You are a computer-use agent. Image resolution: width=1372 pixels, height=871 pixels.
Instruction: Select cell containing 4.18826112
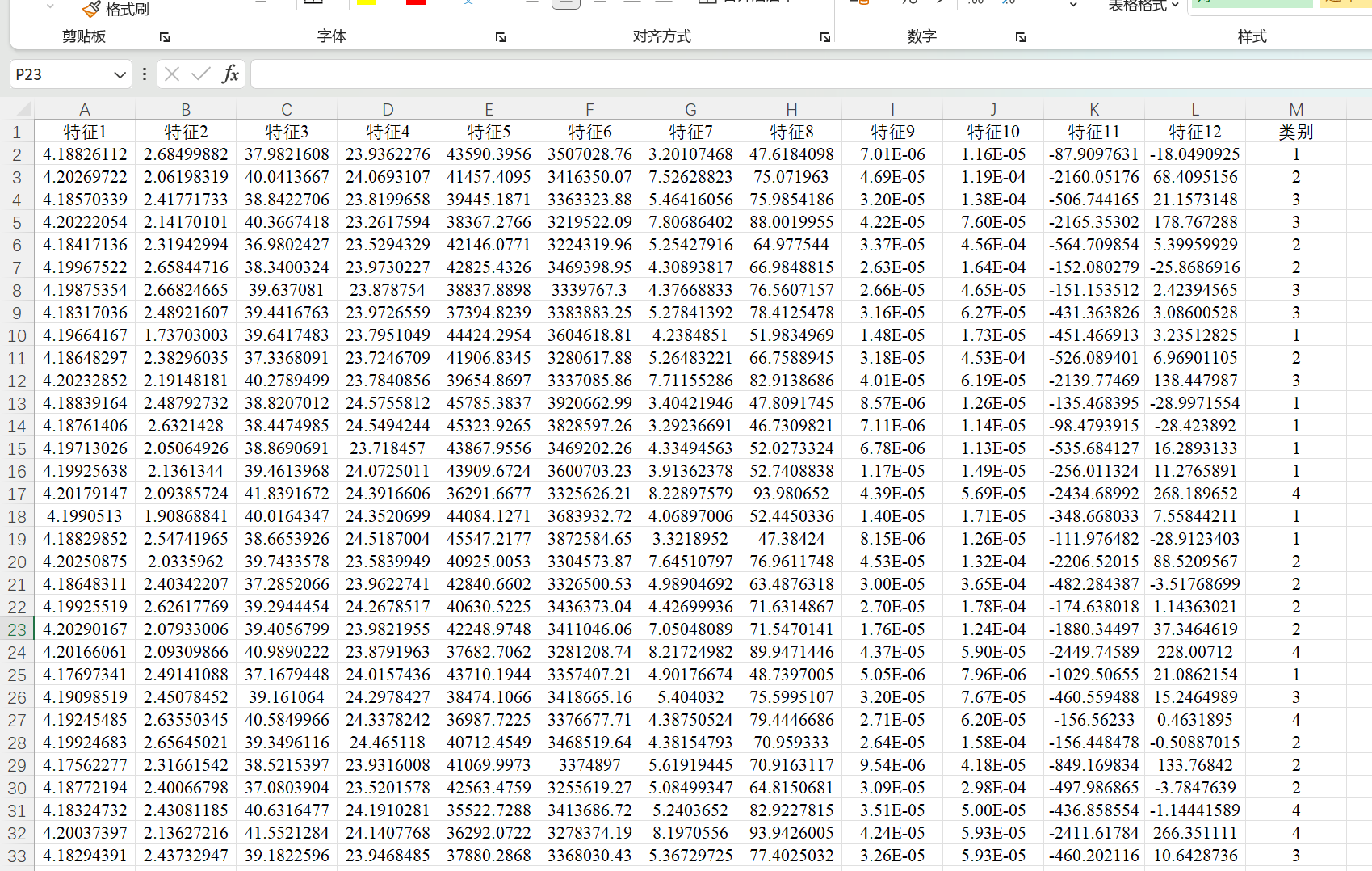tap(85, 154)
